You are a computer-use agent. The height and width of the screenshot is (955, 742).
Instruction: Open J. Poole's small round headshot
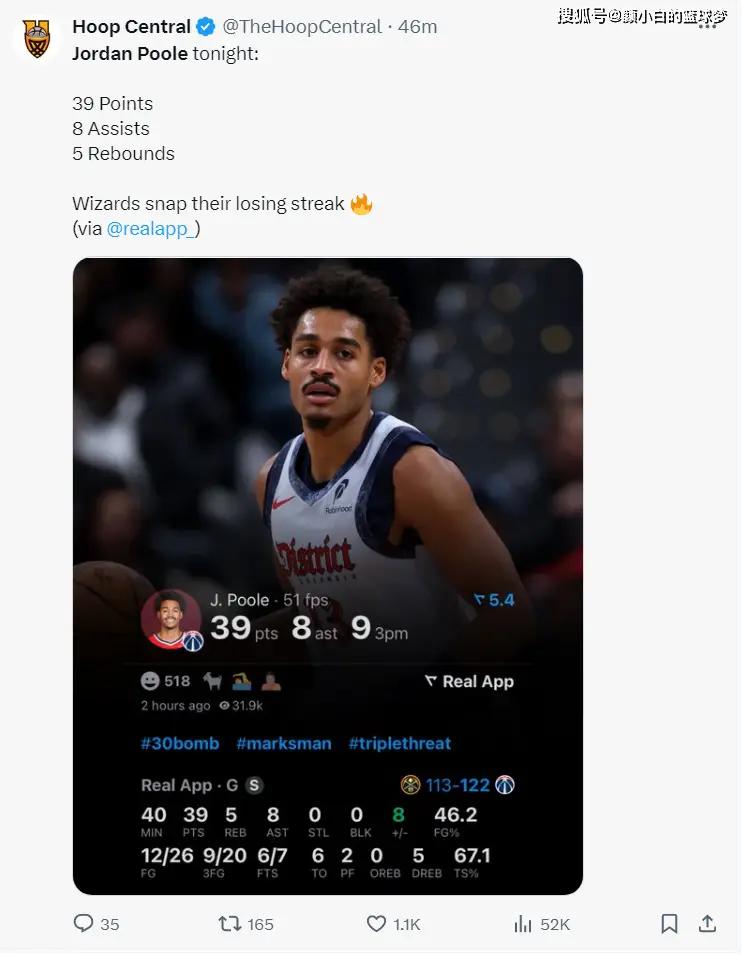tap(171, 619)
